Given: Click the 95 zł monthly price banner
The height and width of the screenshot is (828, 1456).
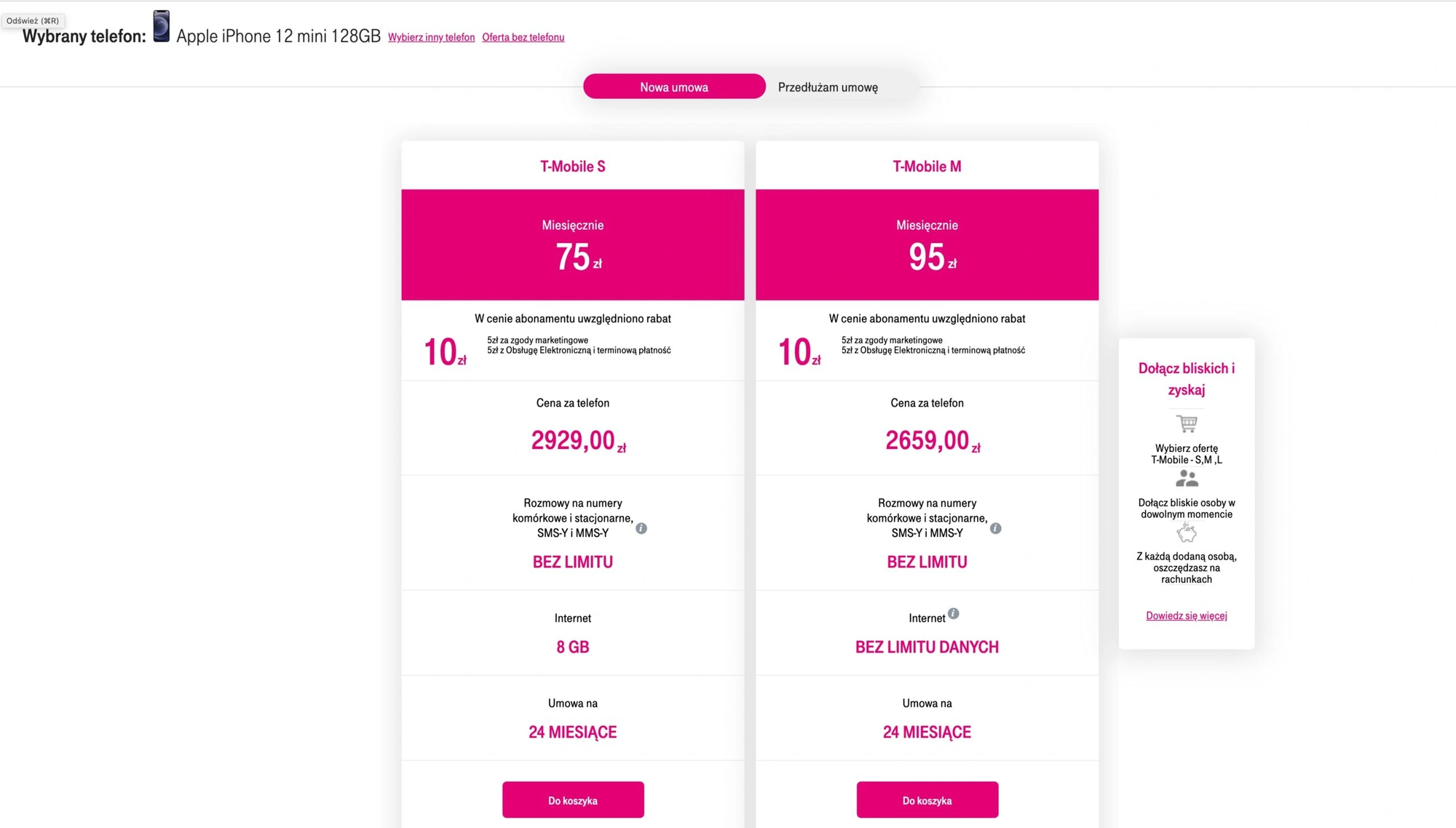Looking at the screenshot, I should tap(927, 244).
